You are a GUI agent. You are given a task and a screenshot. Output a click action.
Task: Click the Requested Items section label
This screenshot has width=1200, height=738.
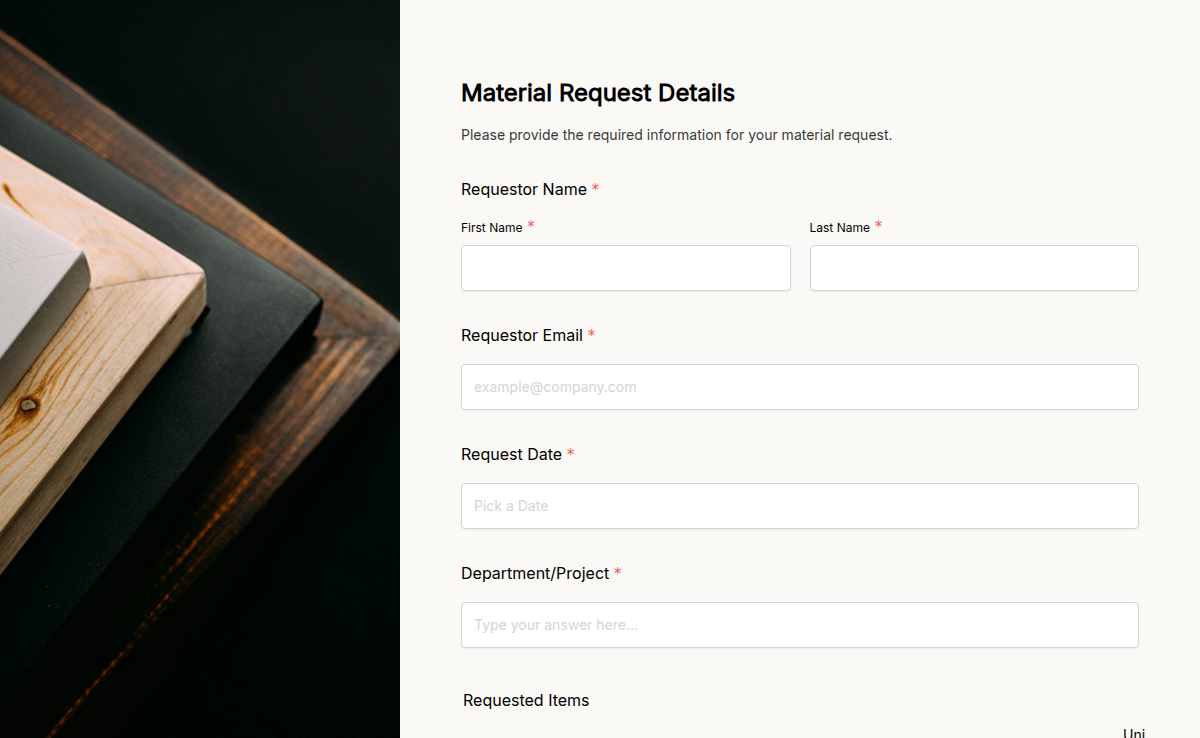tap(525, 700)
